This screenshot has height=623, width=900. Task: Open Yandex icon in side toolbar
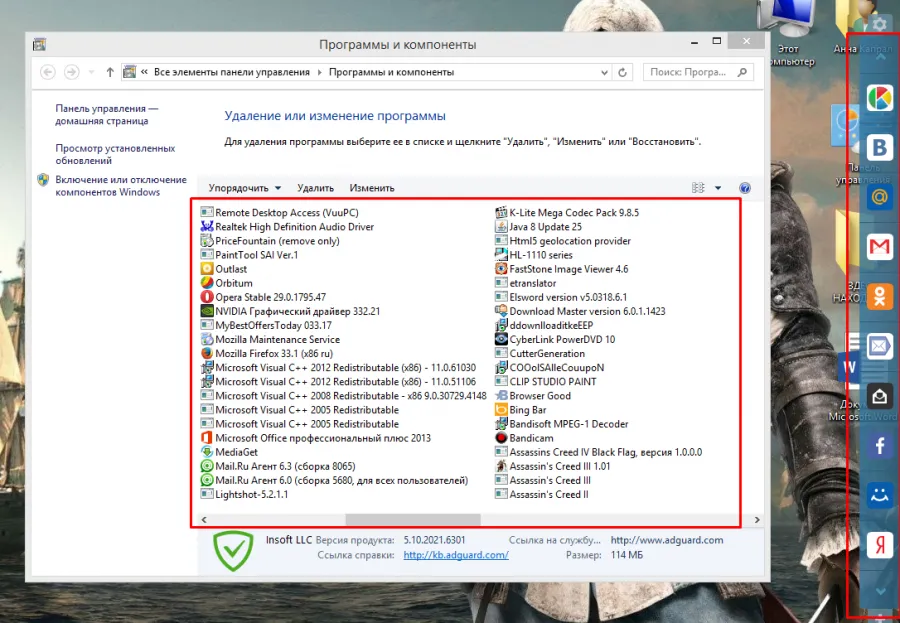point(879,544)
